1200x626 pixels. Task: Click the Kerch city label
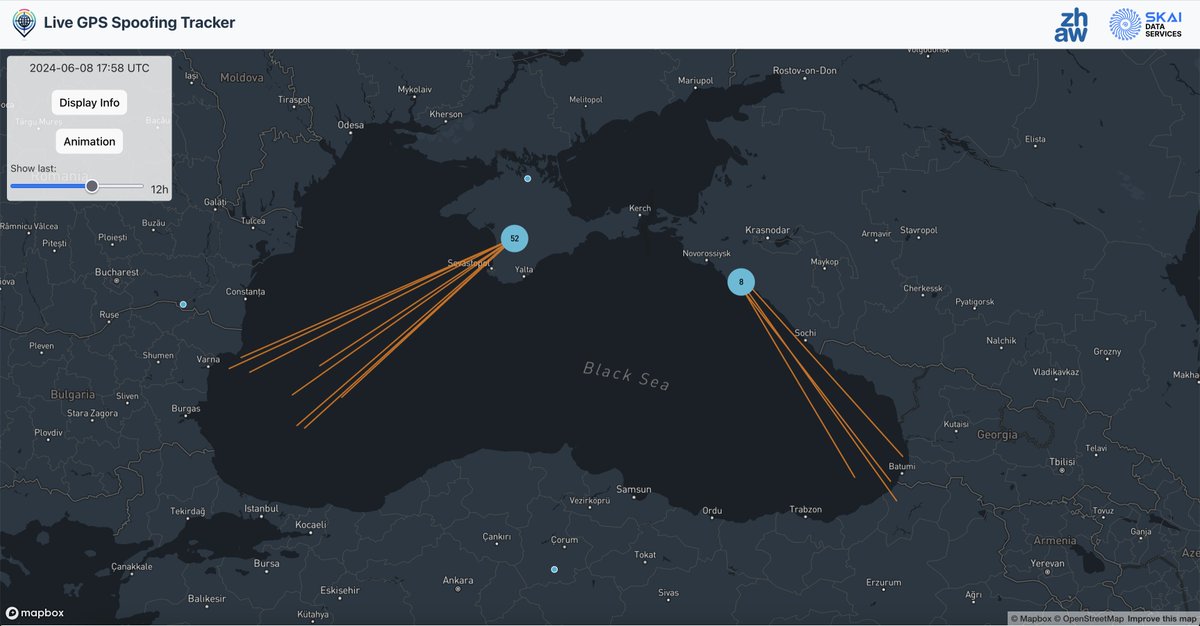pyautogui.click(x=640, y=208)
